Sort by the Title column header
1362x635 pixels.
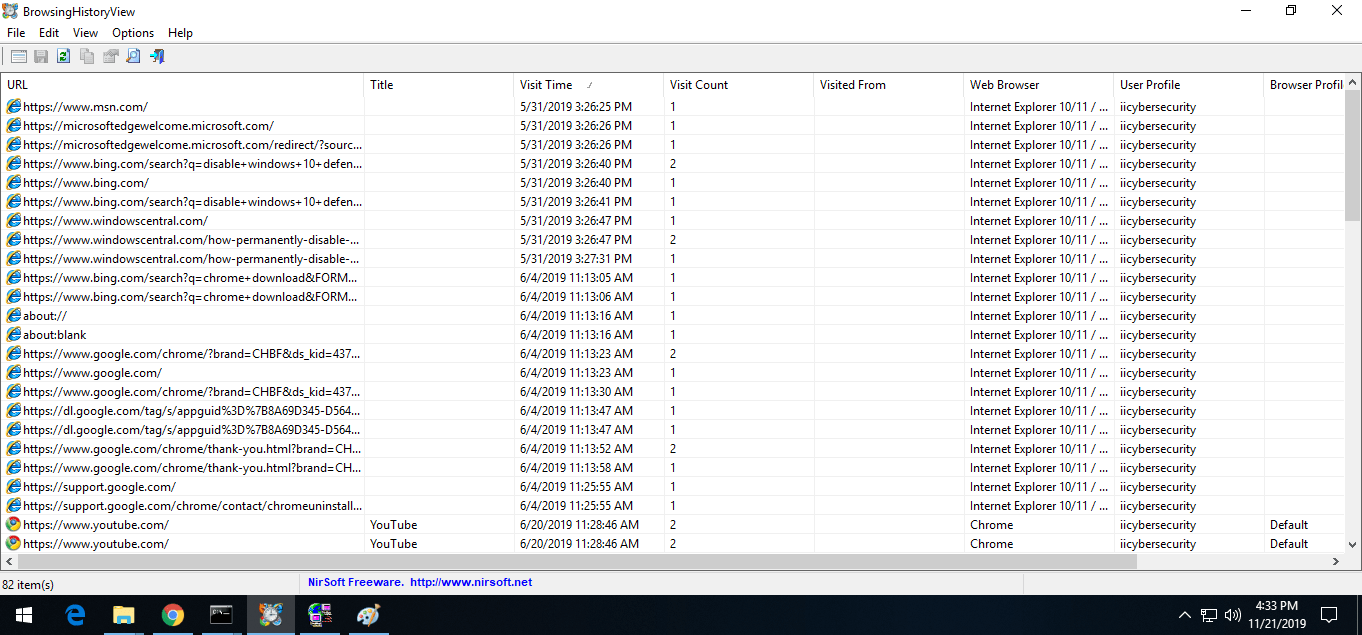[439, 85]
